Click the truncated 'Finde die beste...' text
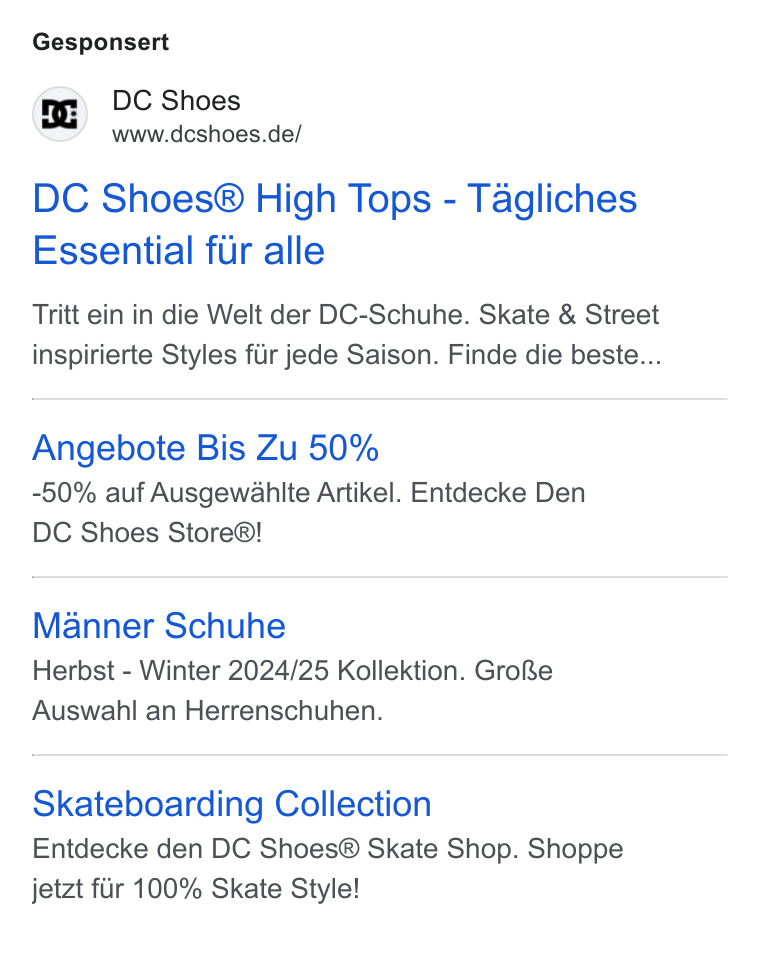The height and width of the screenshot is (956, 760). [555, 355]
